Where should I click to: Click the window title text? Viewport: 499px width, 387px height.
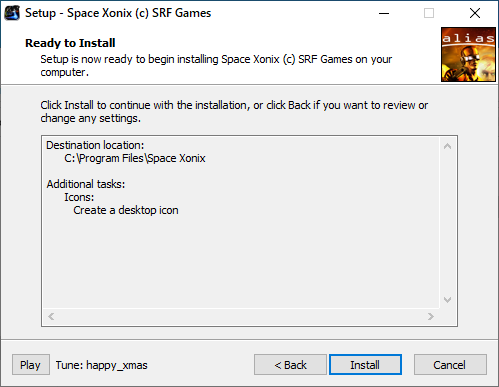[x=118, y=13]
